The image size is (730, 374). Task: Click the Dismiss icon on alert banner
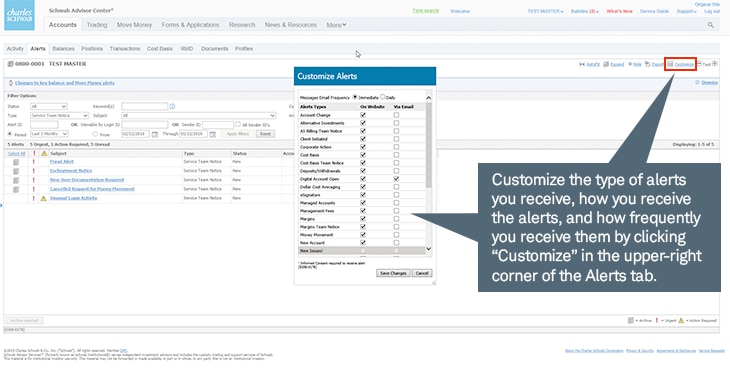click(697, 82)
